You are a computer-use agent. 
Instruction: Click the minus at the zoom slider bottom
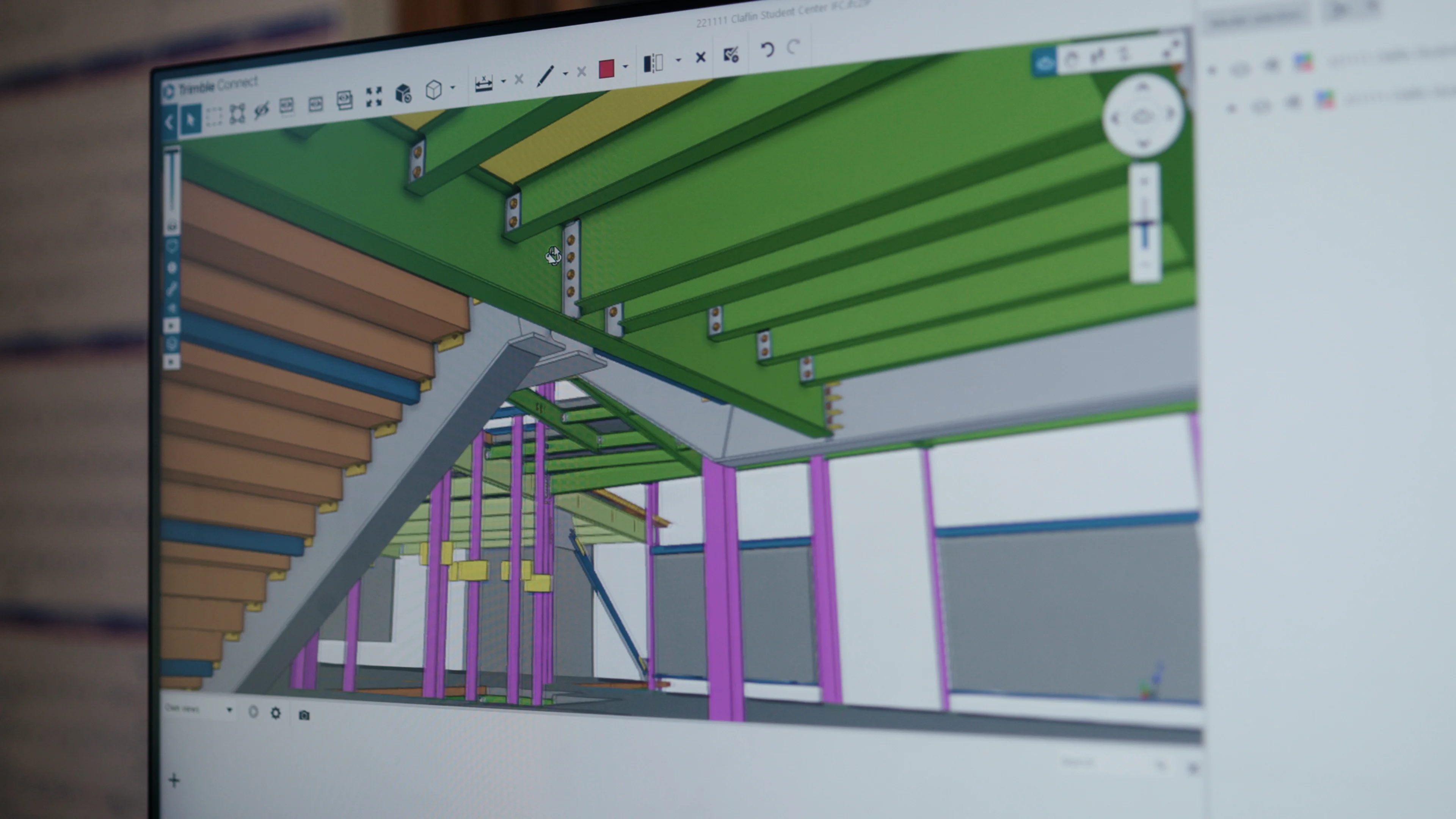click(x=1146, y=264)
